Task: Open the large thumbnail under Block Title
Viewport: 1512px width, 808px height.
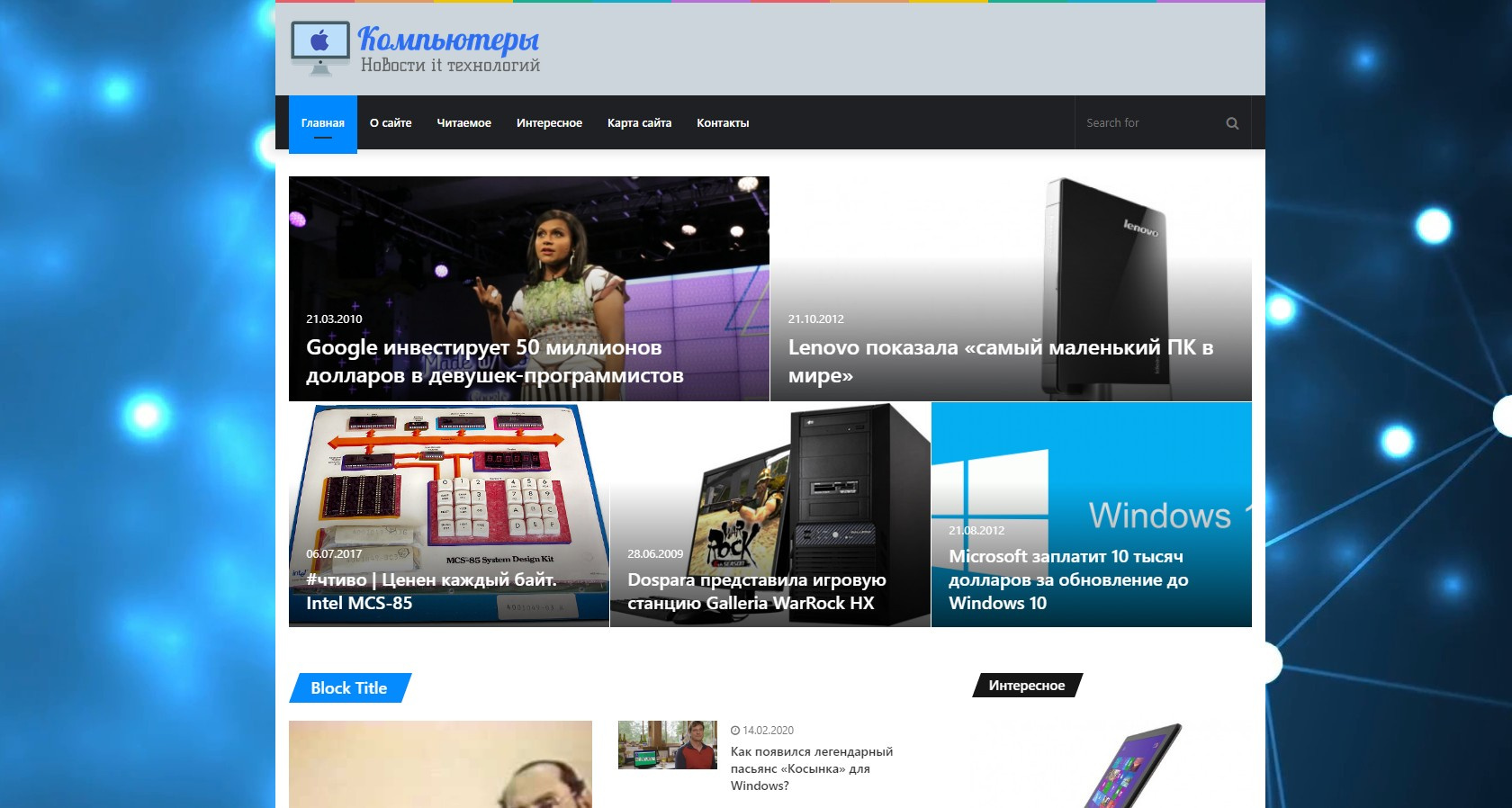Action: (x=440, y=765)
